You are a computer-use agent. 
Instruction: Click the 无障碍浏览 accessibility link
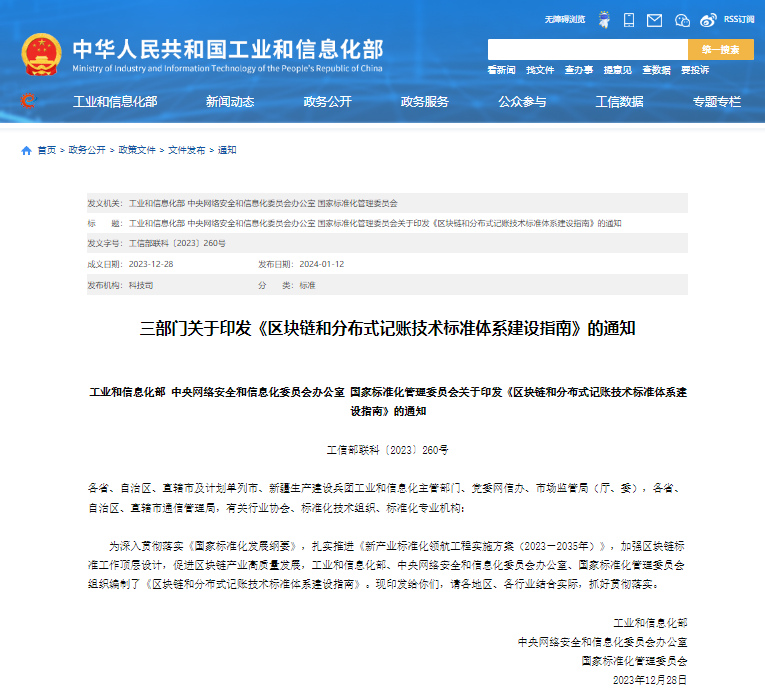565,19
